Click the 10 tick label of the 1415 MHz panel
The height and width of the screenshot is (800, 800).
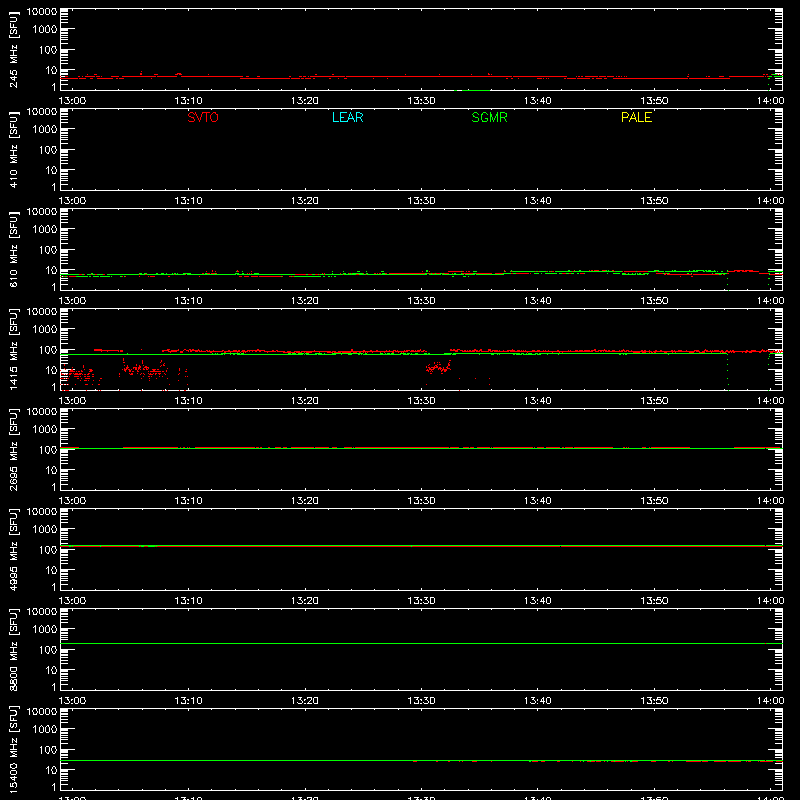pos(51,370)
